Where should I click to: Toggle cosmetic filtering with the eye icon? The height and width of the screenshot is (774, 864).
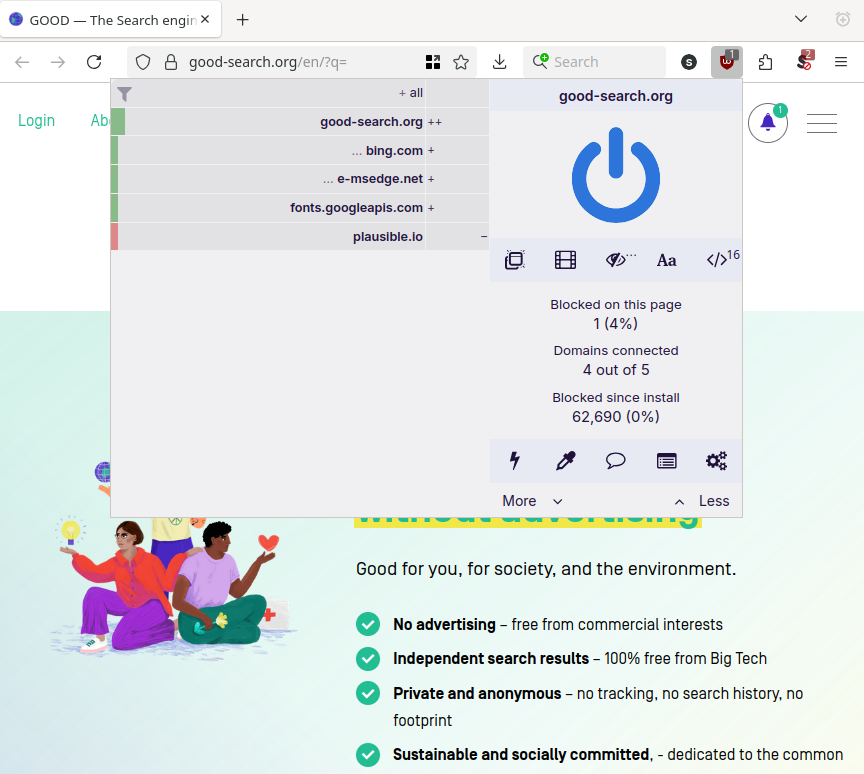[x=615, y=259]
